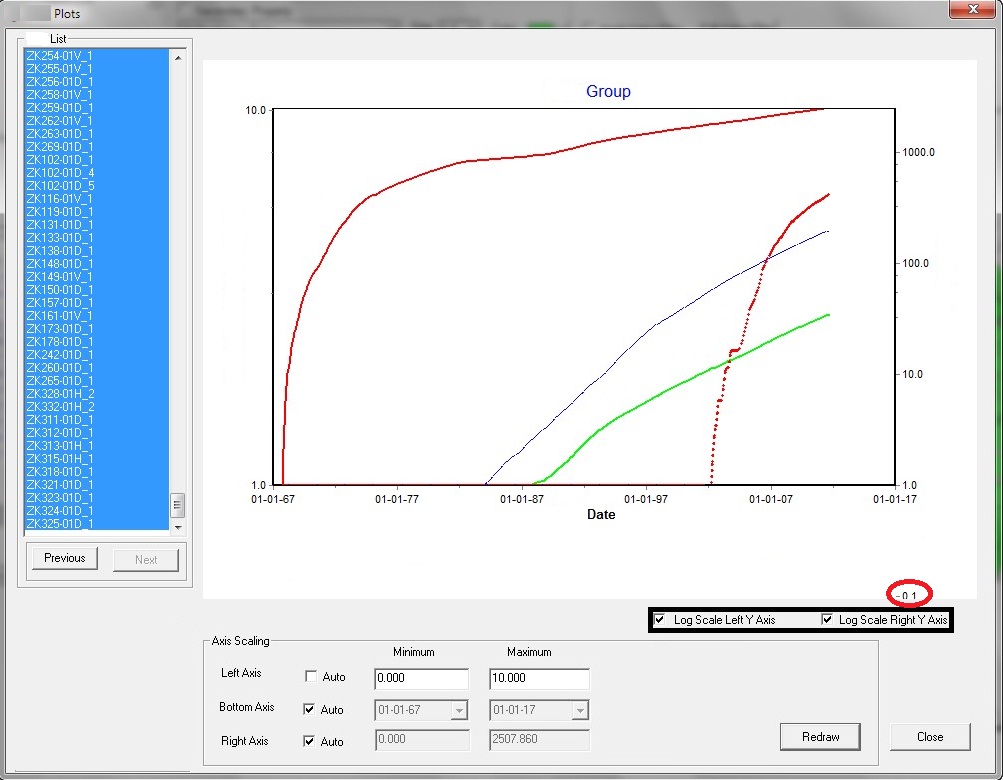1003x780 pixels.
Task: Click list scrollbar down arrow
Action: coord(178,527)
